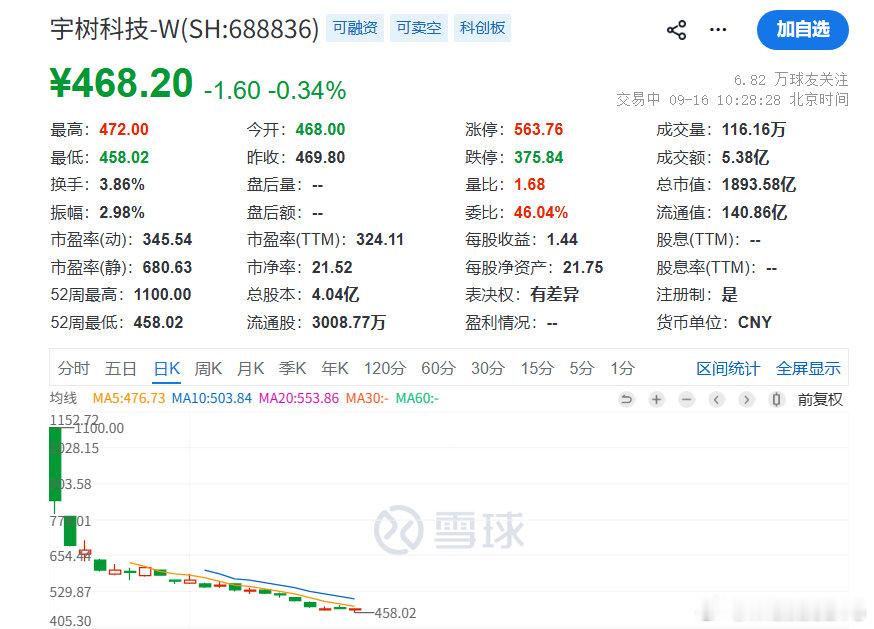Screen dimensions: 874x629
Task: Click the MA30 indicator label
Action: 367,398
